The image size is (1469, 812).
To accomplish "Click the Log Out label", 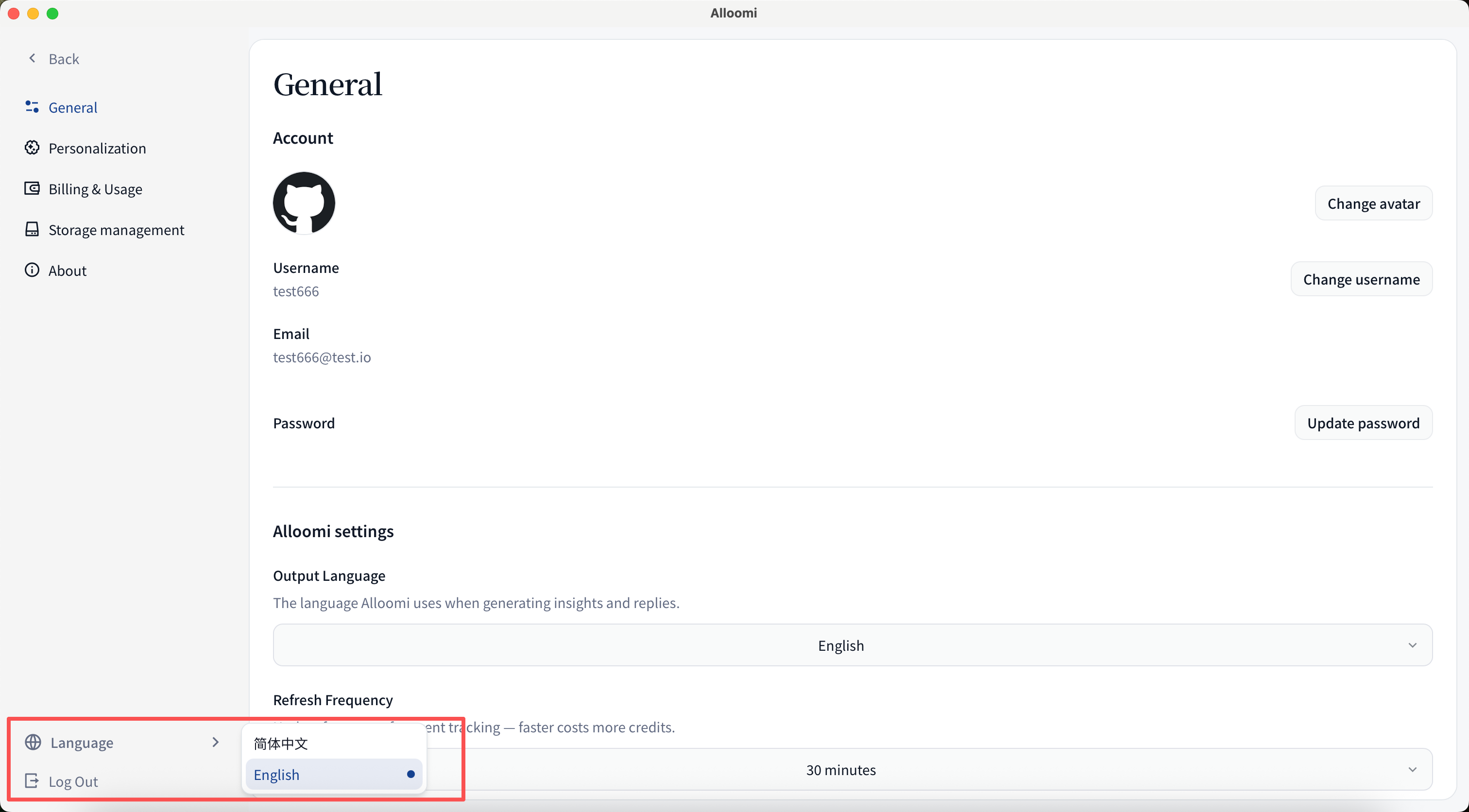I will point(73,781).
